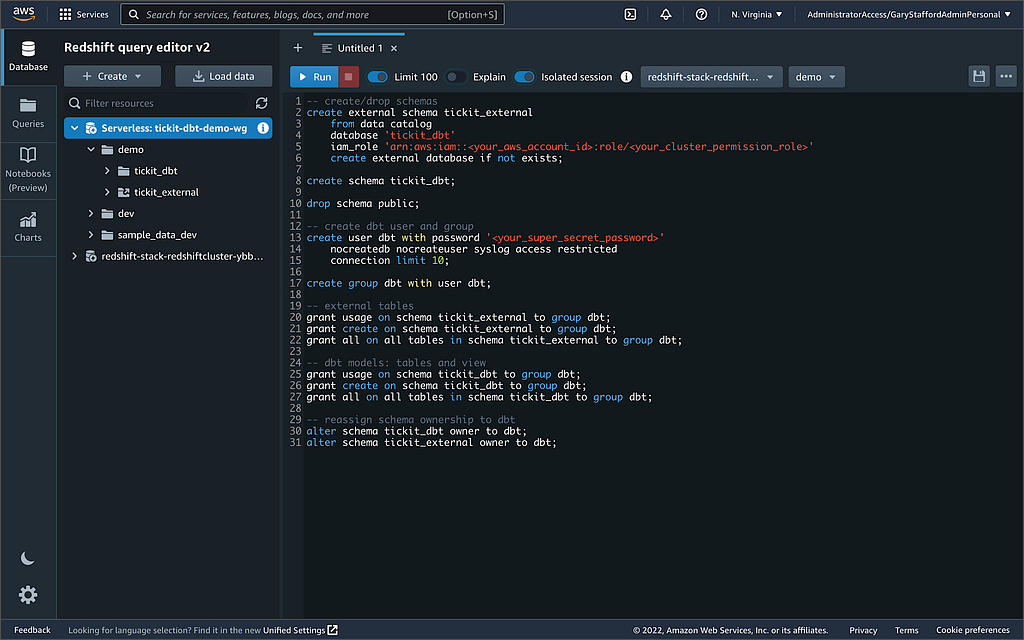Open the Services grid menu
The height and width of the screenshot is (640, 1024).
[84, 14]
